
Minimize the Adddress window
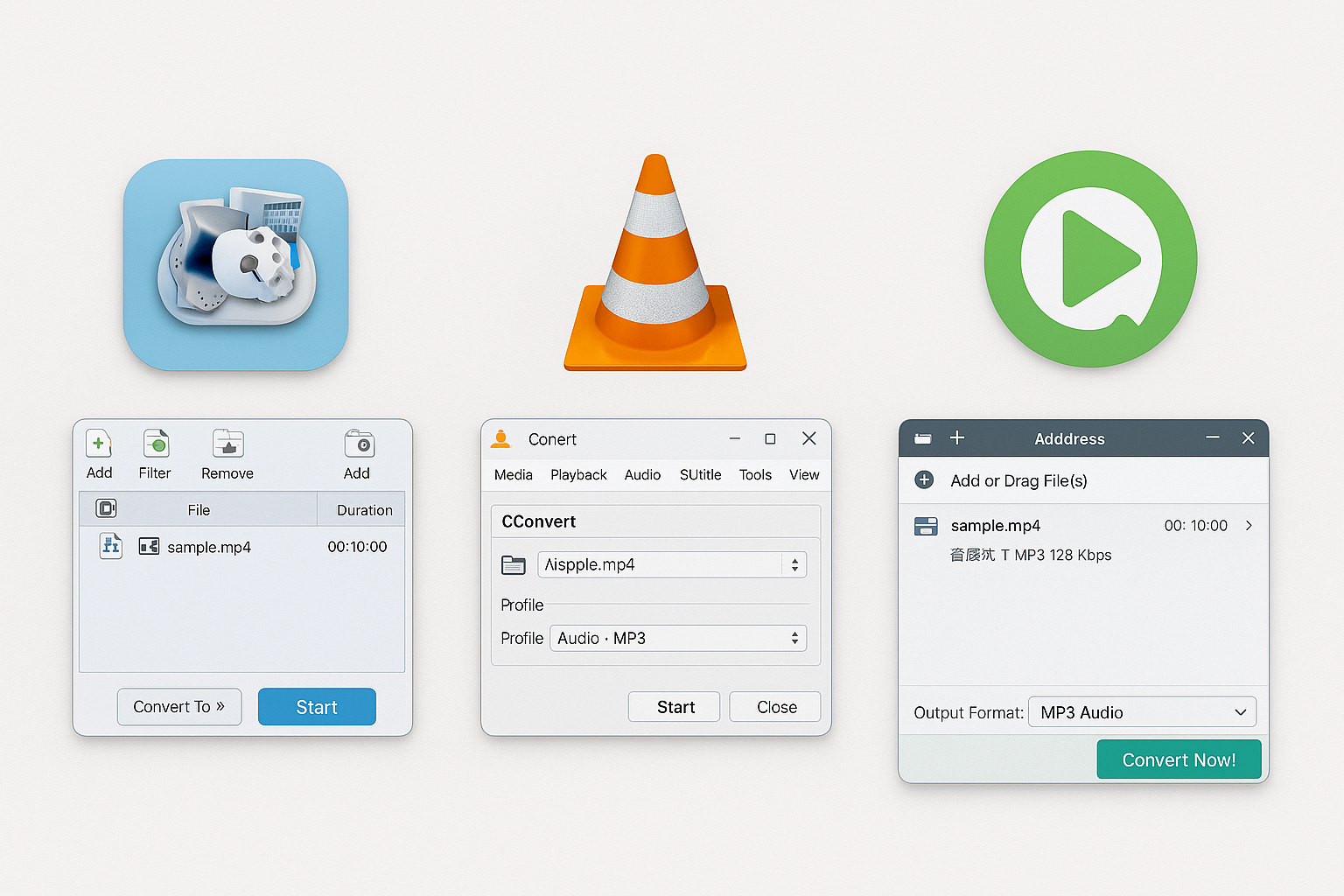tap(1213, 437)
